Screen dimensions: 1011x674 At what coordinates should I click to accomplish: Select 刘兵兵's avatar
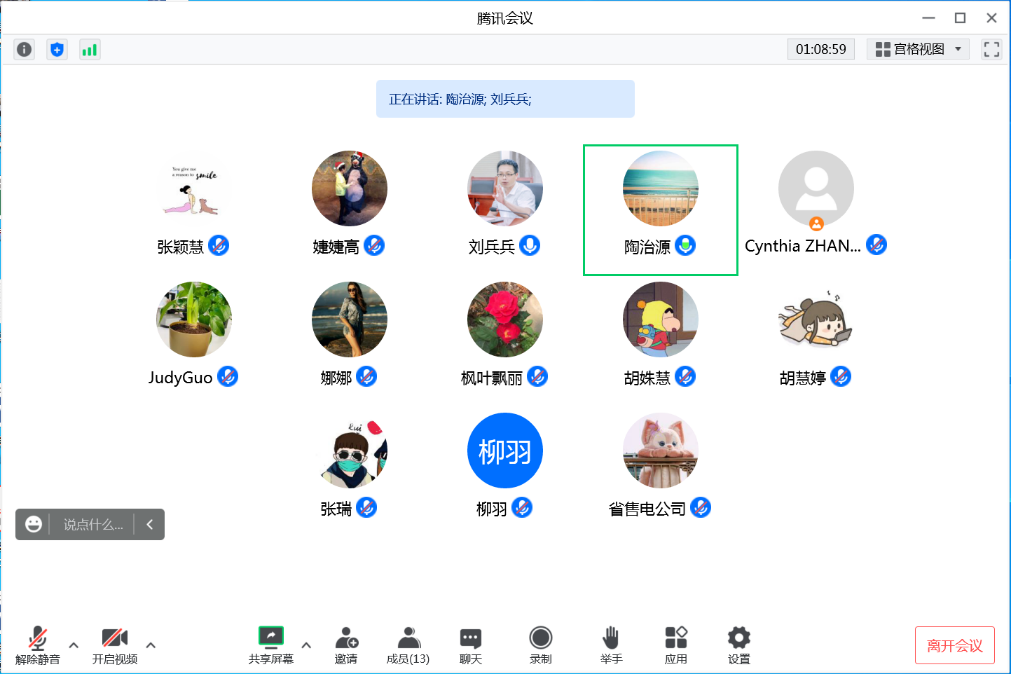coord(505,188)
